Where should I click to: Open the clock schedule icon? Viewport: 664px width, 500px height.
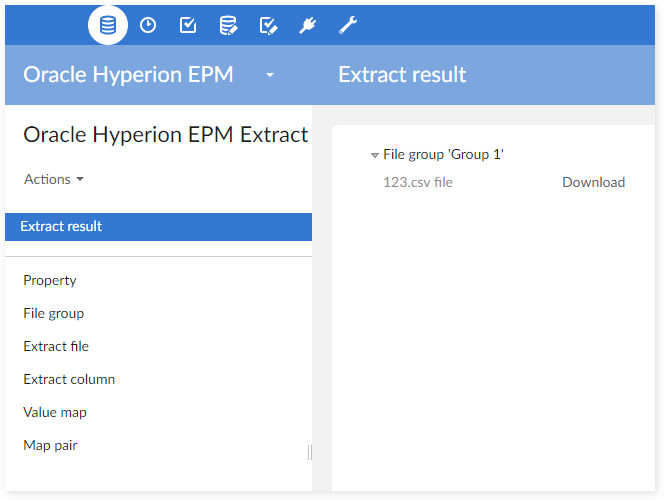click(148, 25)
